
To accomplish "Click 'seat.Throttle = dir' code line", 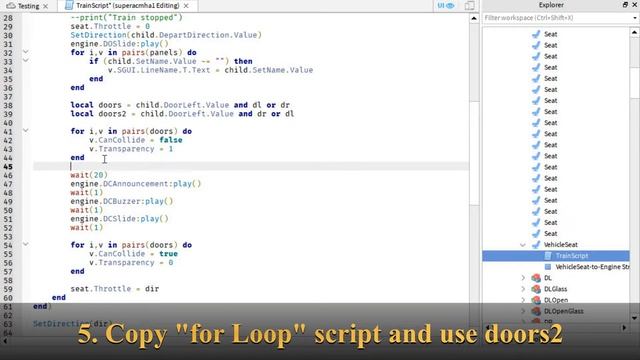I will tap(115, 289).
